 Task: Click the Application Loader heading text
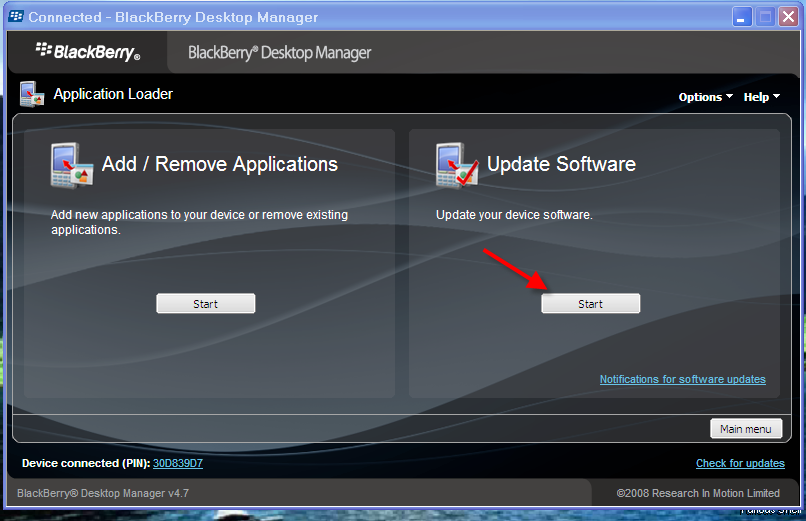point(113,94)
